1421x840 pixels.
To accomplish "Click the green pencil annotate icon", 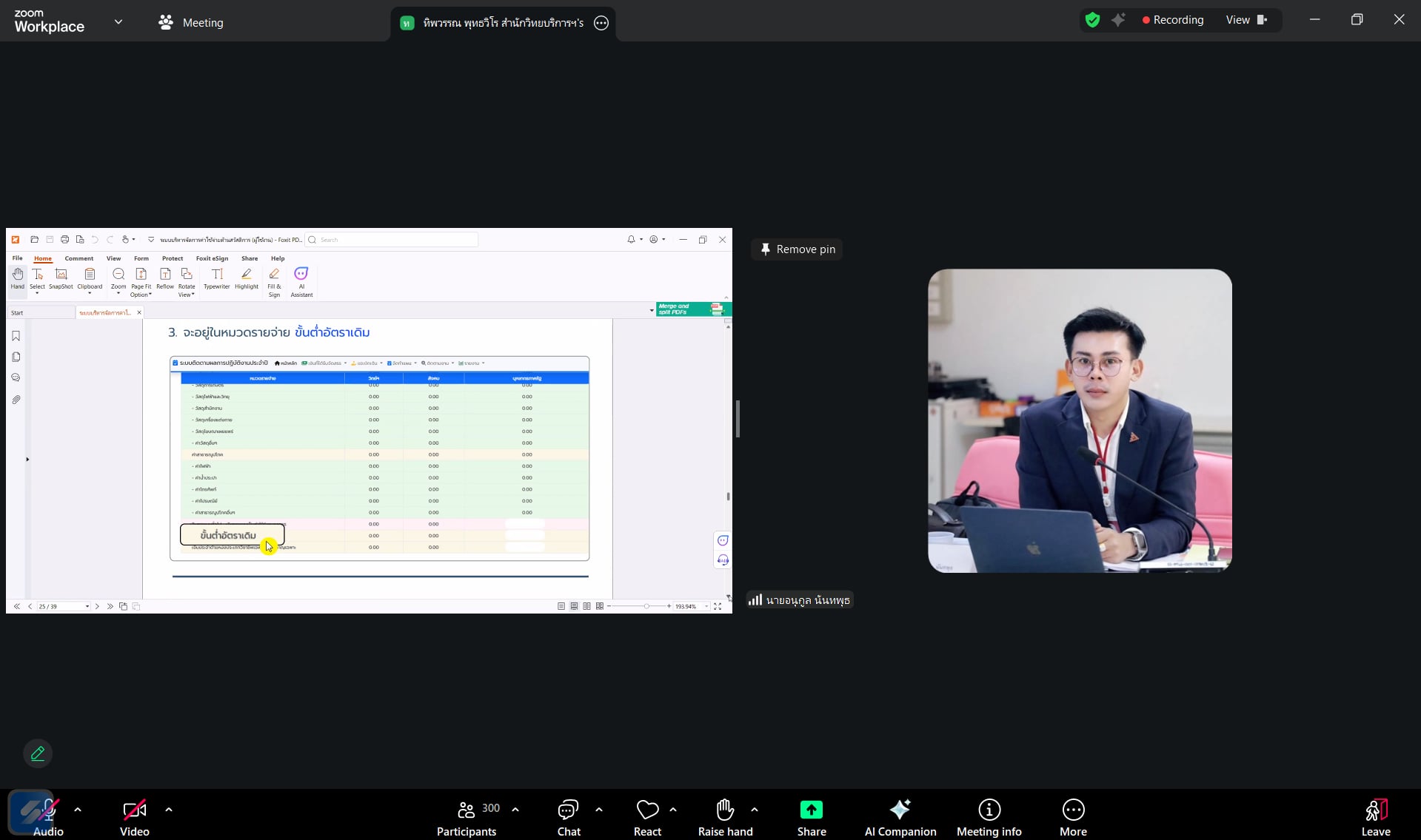I will 38,753.
